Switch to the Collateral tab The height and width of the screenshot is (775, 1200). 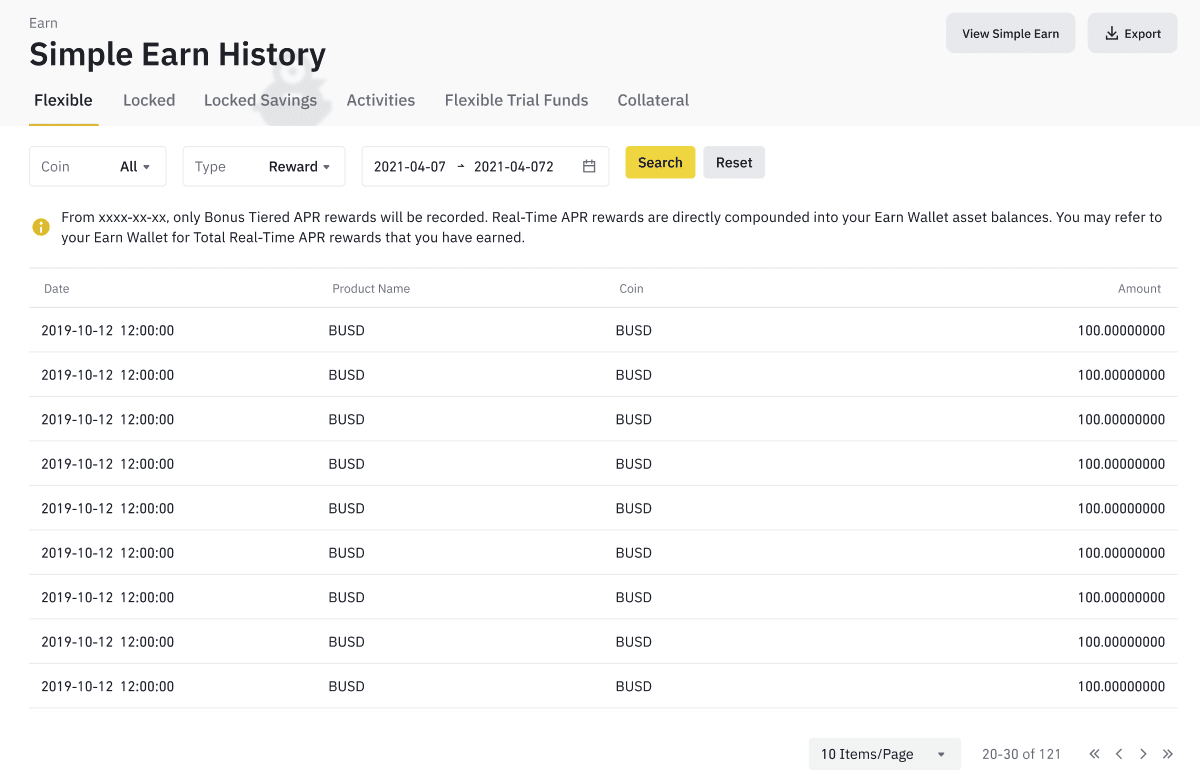pyautogui.click(x=653, y=100)
